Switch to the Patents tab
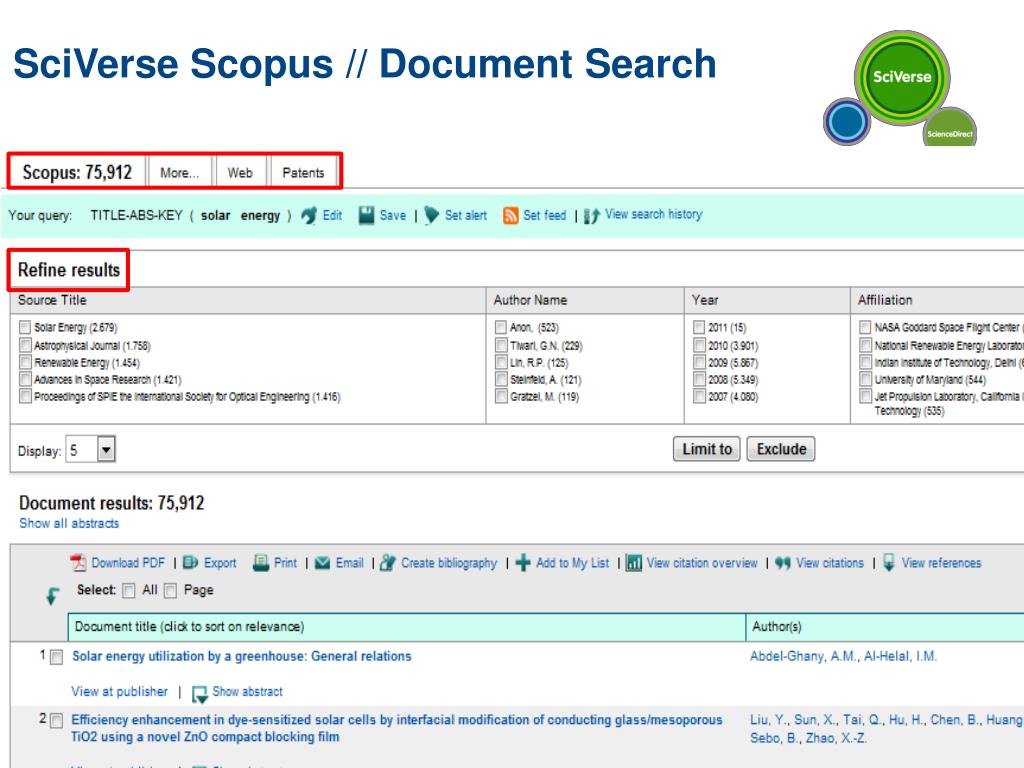The height and width of the screenshot is (768, 1024). 303,173
